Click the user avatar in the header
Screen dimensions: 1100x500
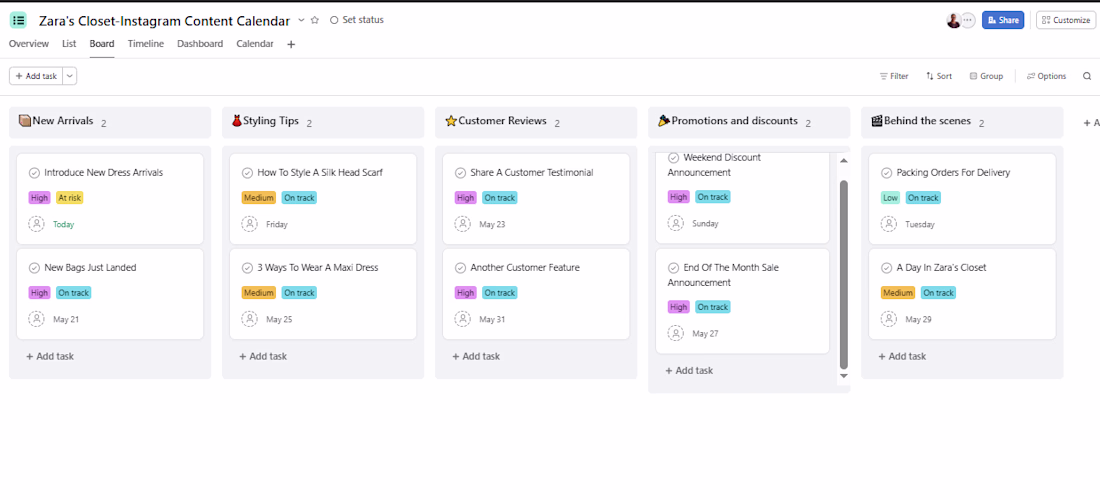(x=953, y=20)
